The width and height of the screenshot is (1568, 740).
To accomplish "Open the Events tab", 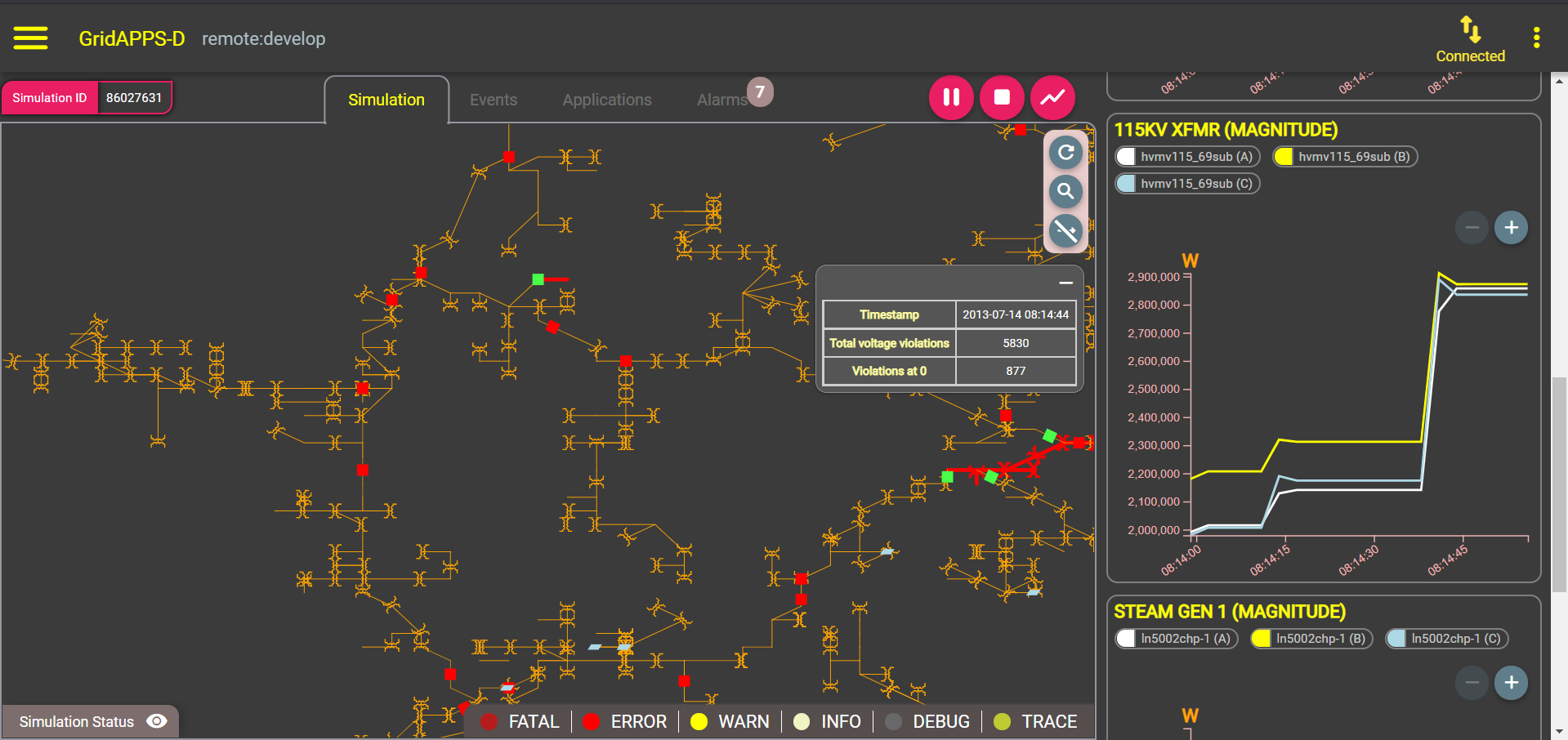I will (494, 100).
